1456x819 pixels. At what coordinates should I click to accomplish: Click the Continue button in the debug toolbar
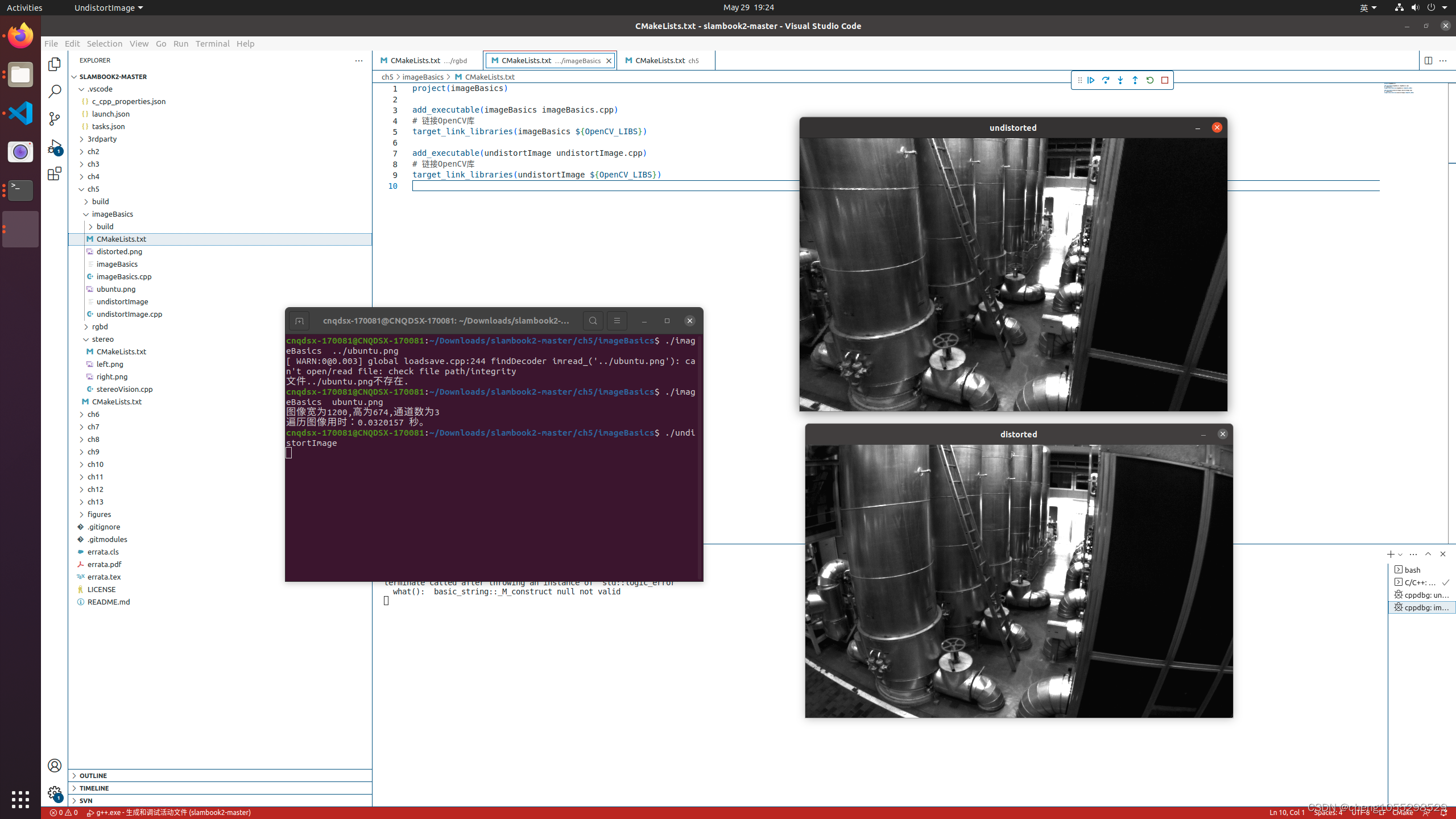pos(1091,80)
